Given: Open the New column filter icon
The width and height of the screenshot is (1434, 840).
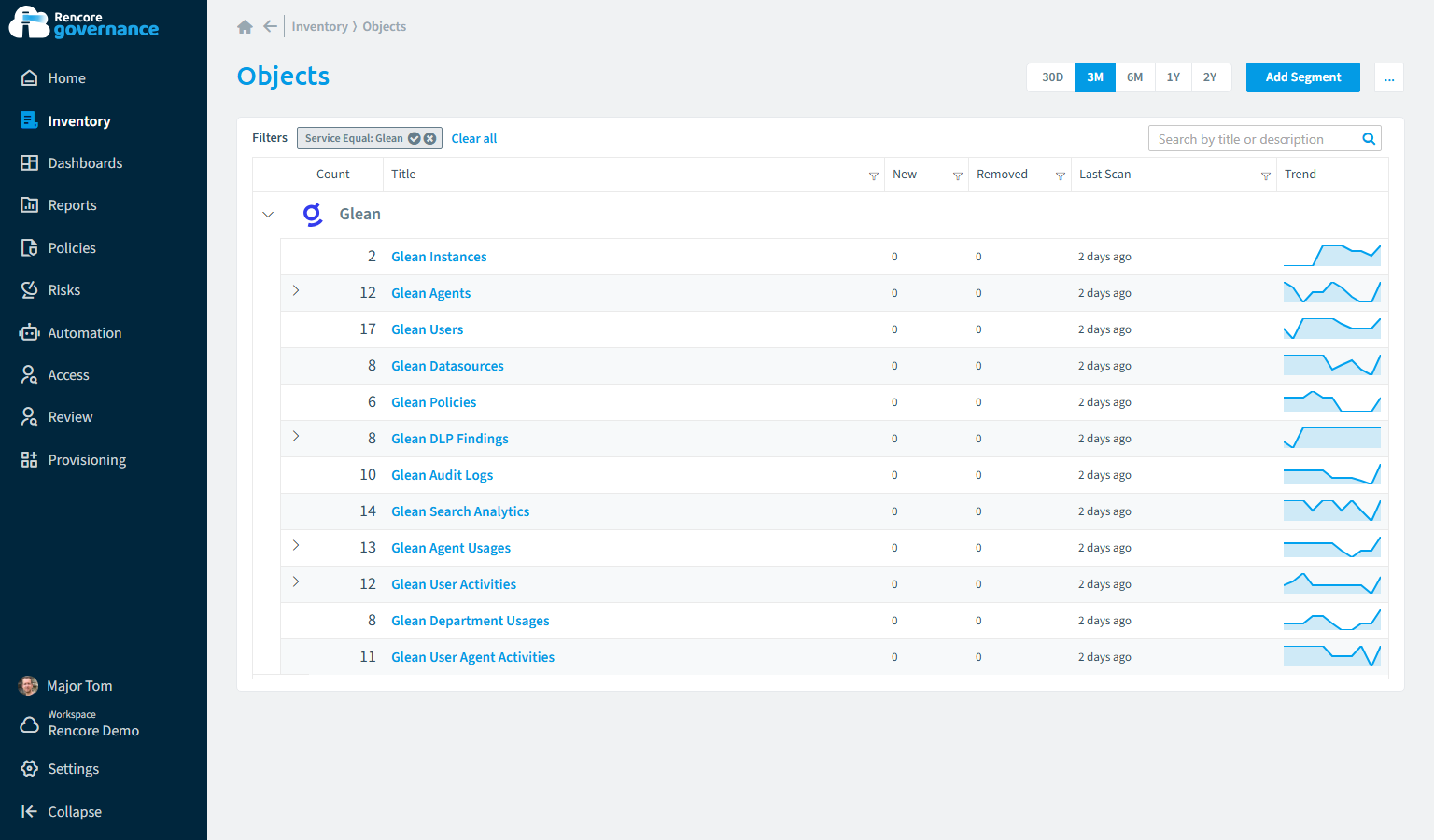Looking at the screenshot, I should pyautogui.click(x=958, y=175).
